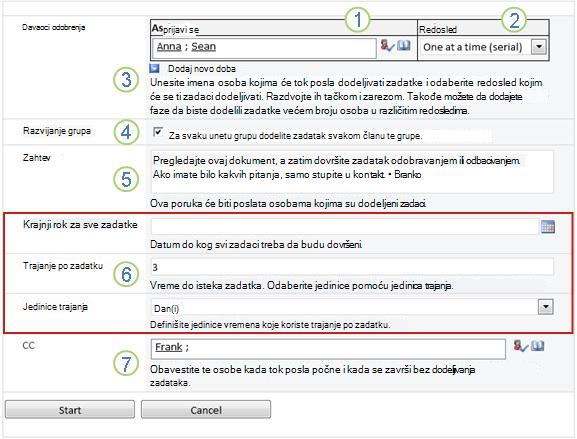Click the Krajnji rok za sve zadatke field

[345, 226]
